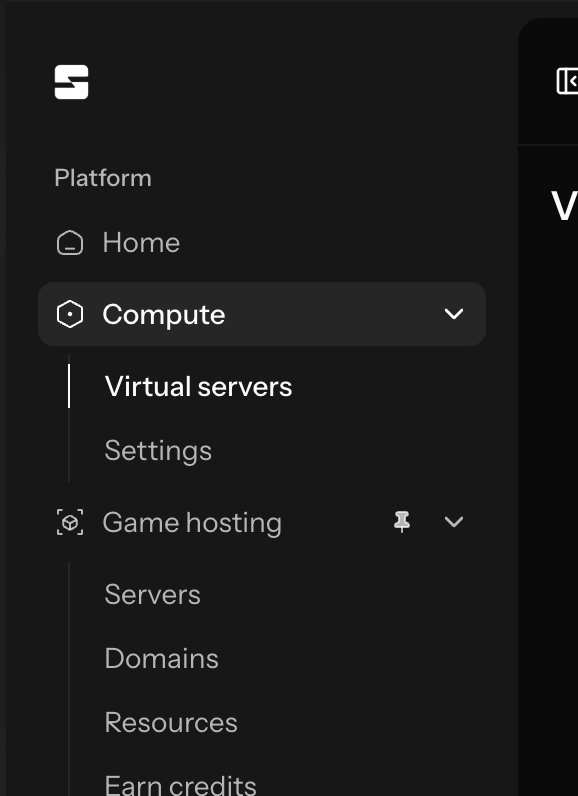Select the Game hosting label
This screenshot has height=796, width=578.
click(x=192, y=523)
